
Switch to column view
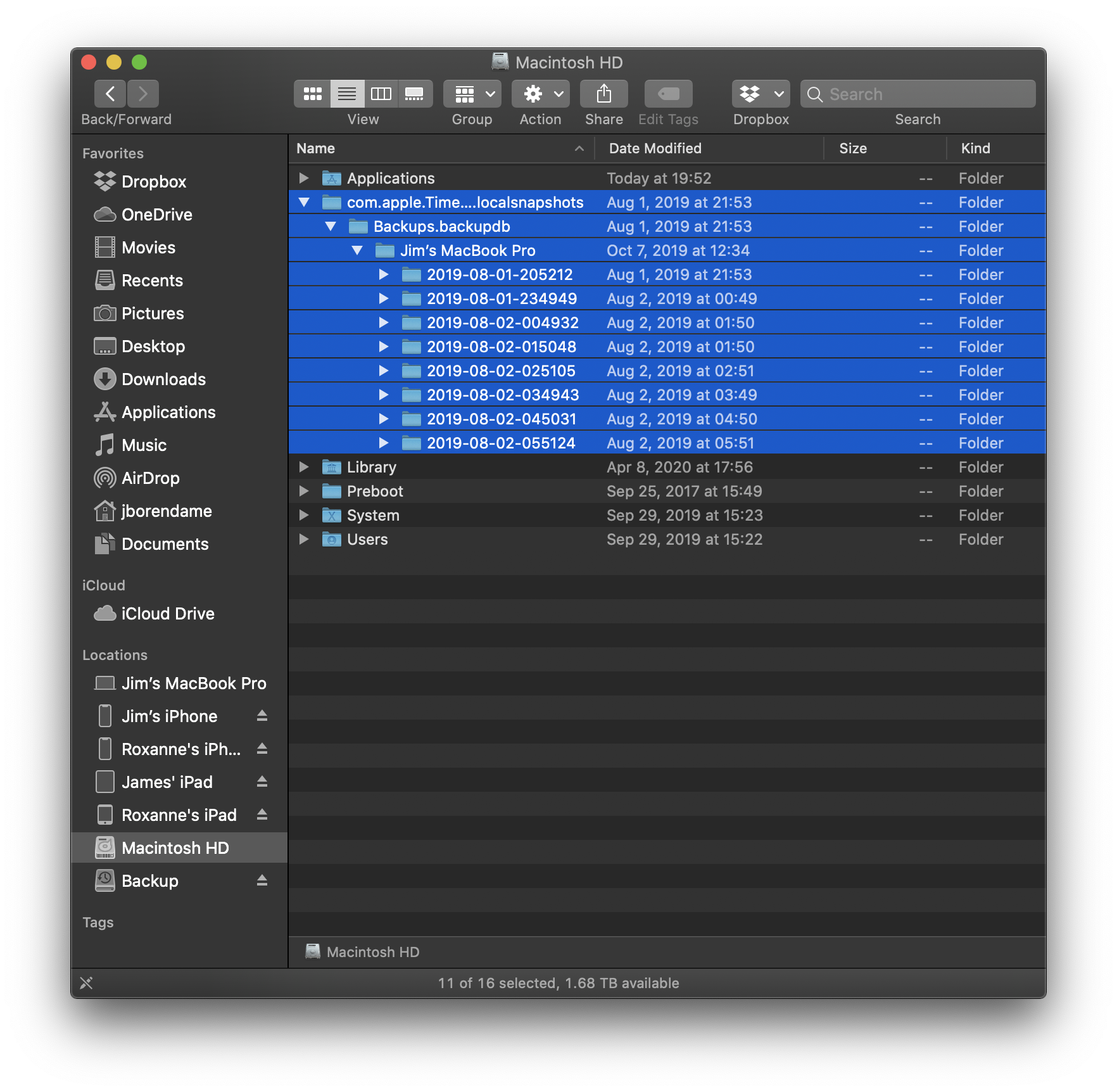pos(381,93)
